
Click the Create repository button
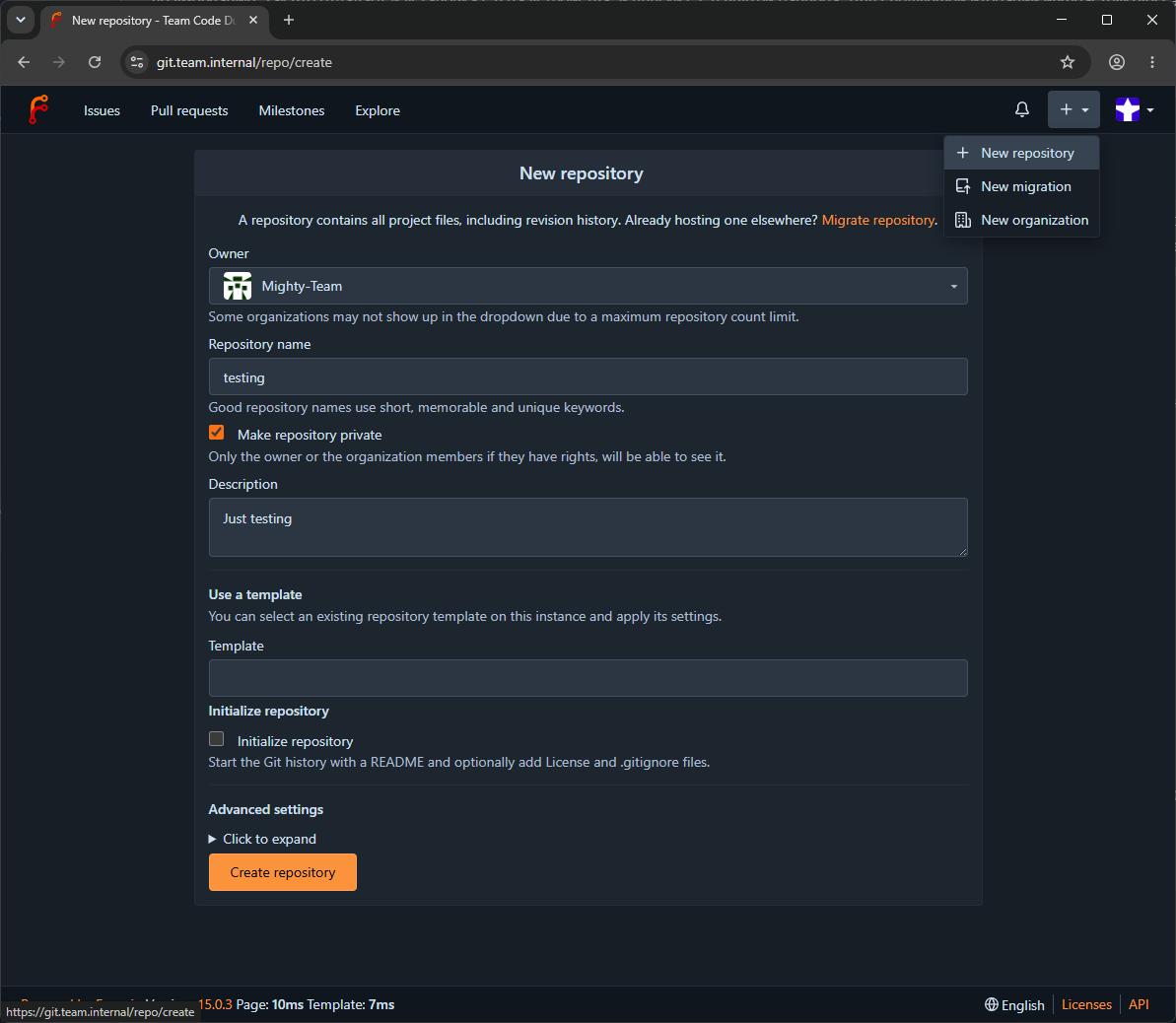pos(283,872)
